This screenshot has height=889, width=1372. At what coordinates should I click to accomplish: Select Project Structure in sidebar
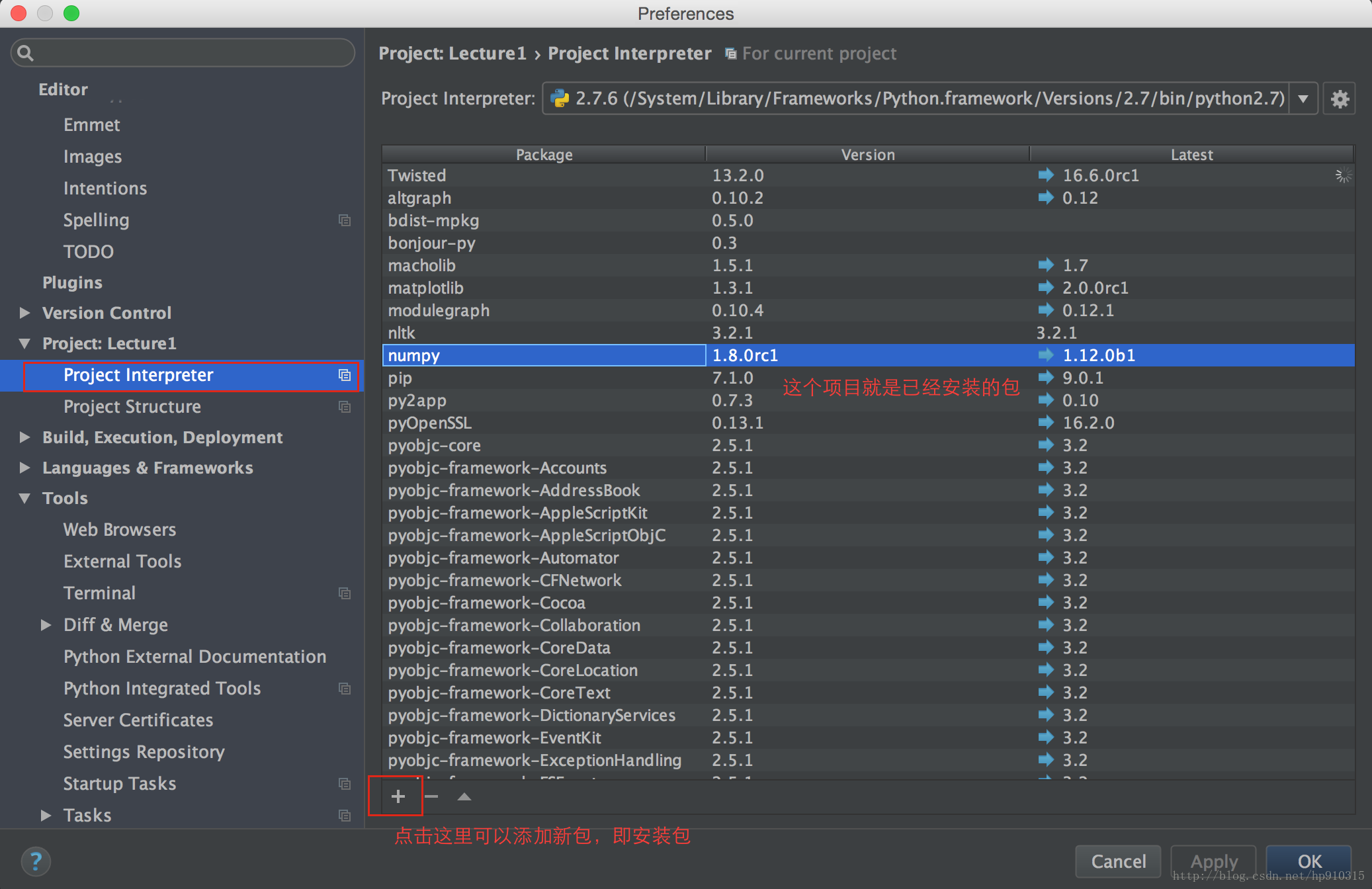[132, 407]
